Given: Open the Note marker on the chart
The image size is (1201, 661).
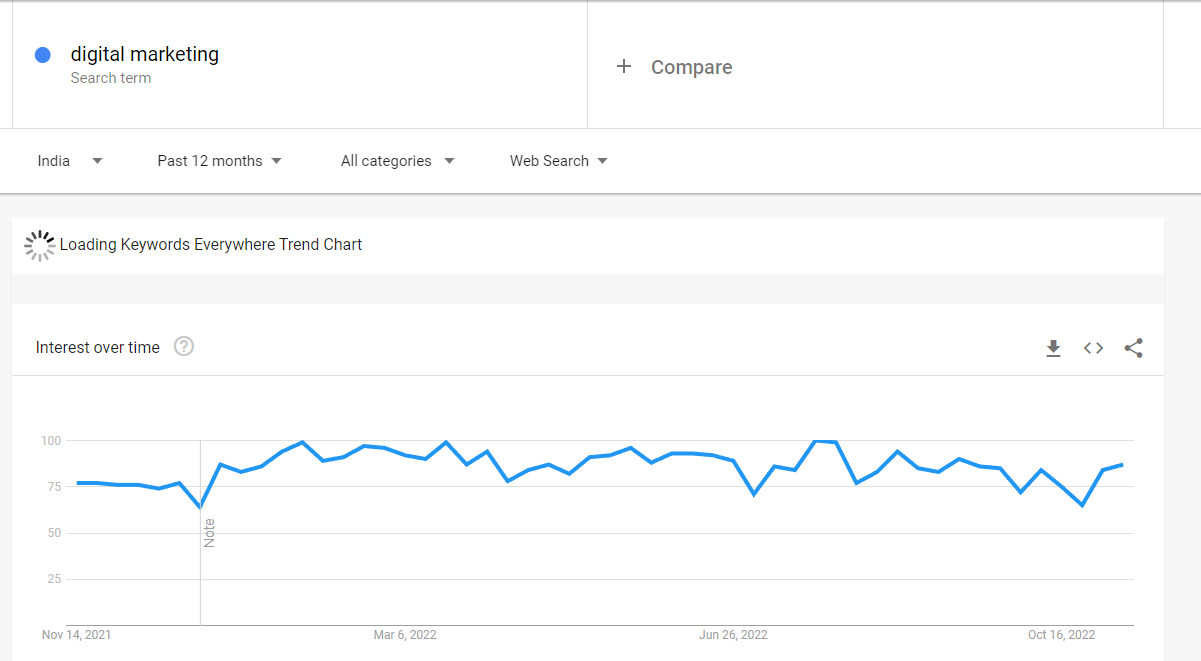Looking at the screenshot, I should pos(209,533).
